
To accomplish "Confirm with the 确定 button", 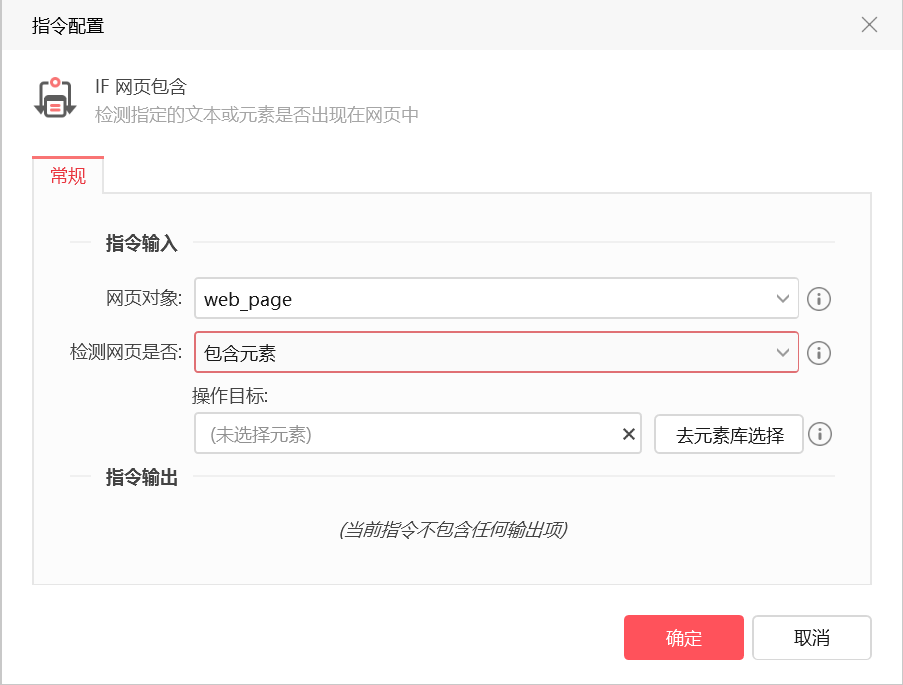I will tap(683, 638).
